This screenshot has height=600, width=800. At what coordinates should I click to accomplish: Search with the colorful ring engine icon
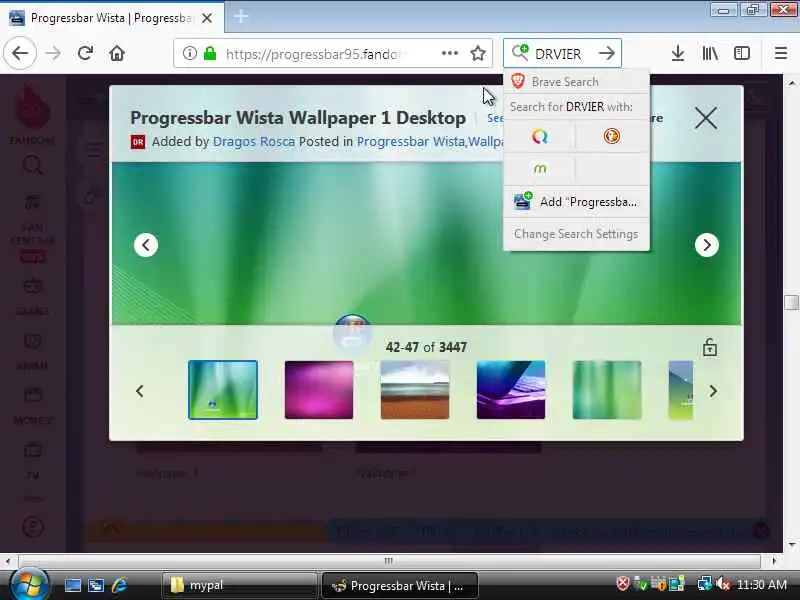click(x=540, y=136)
